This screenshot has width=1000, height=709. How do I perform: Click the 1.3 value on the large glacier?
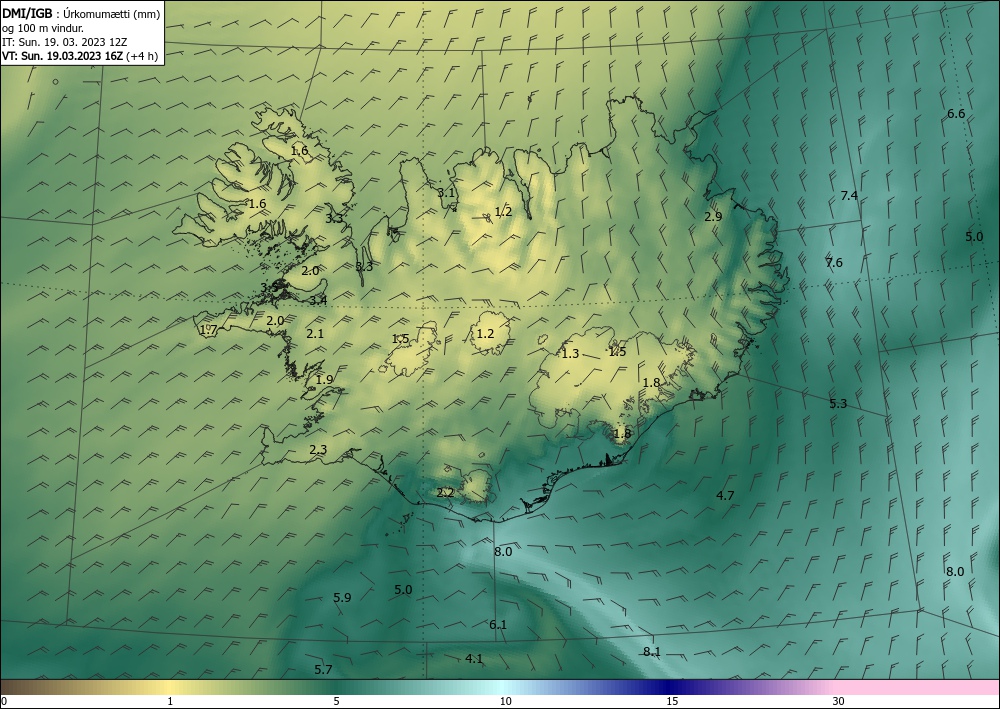[570, 354]
